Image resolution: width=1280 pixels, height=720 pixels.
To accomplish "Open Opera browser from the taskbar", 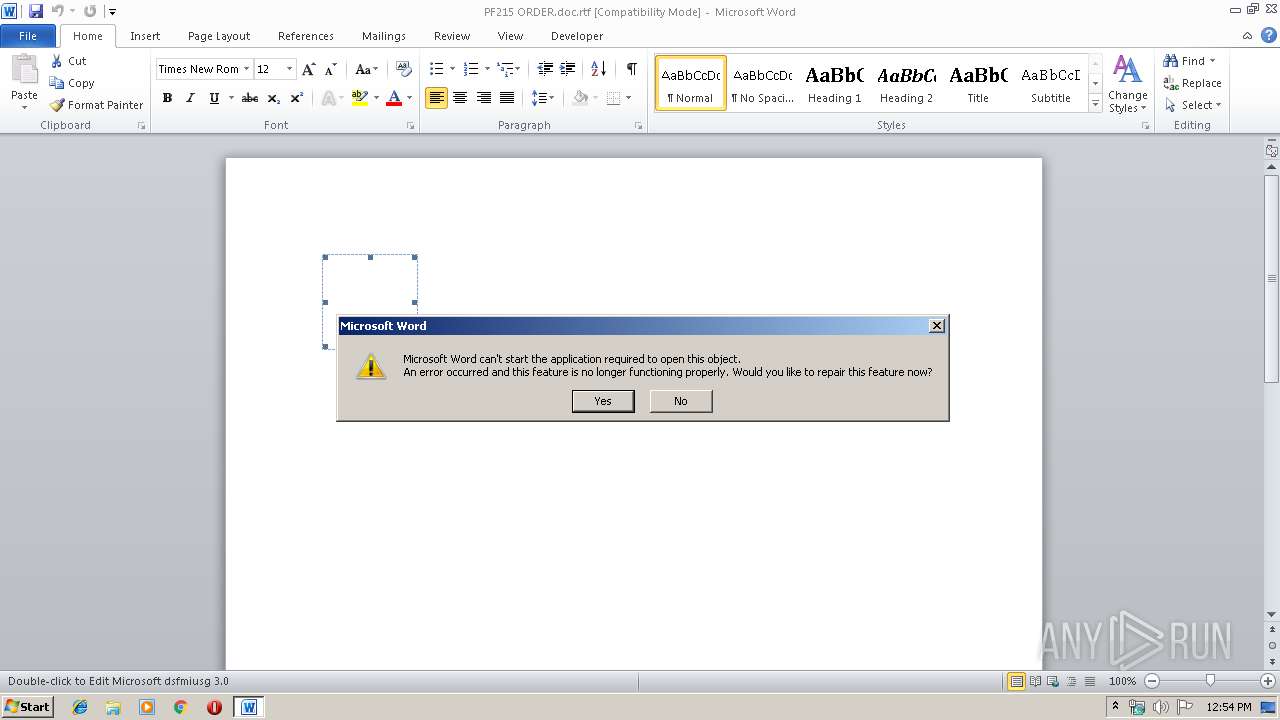I will point(214,707).
